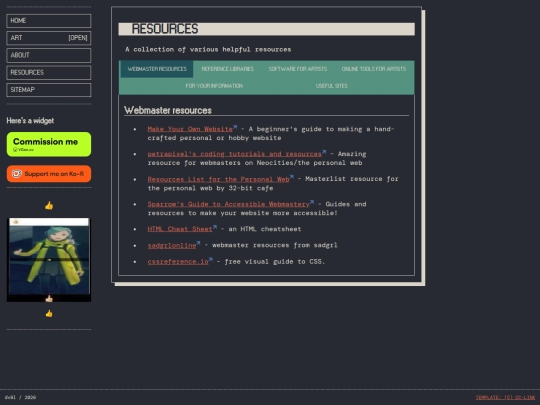540x405 pixels.
Task: Click 'webmaster resources from sadgrl' text
Action: tap(274, 245)
